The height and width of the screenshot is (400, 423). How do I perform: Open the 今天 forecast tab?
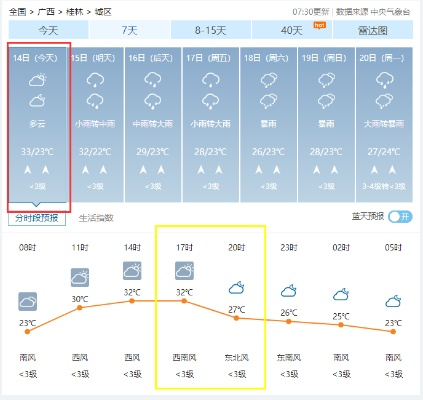click(x=48, y=30)
